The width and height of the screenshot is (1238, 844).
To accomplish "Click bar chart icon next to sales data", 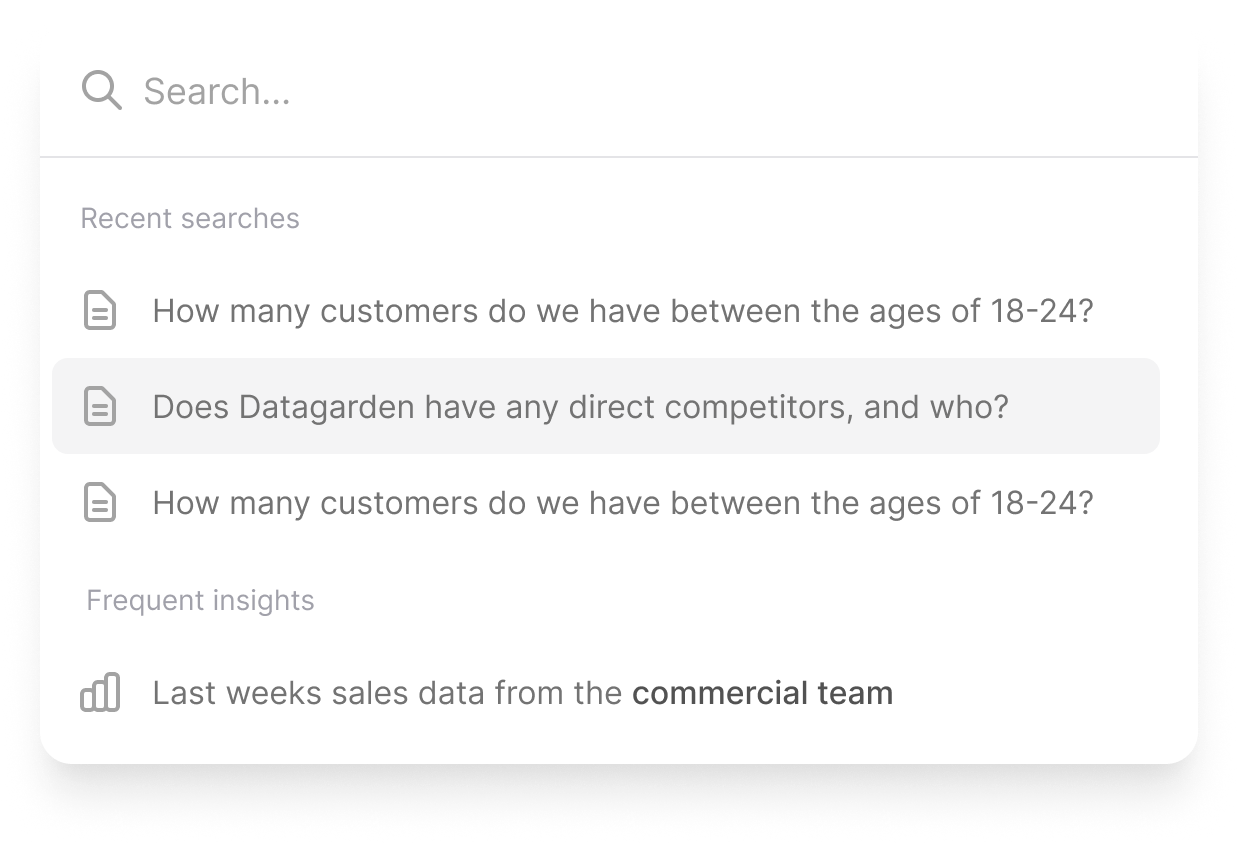I will pyautogui.click(x=100, y=692).
